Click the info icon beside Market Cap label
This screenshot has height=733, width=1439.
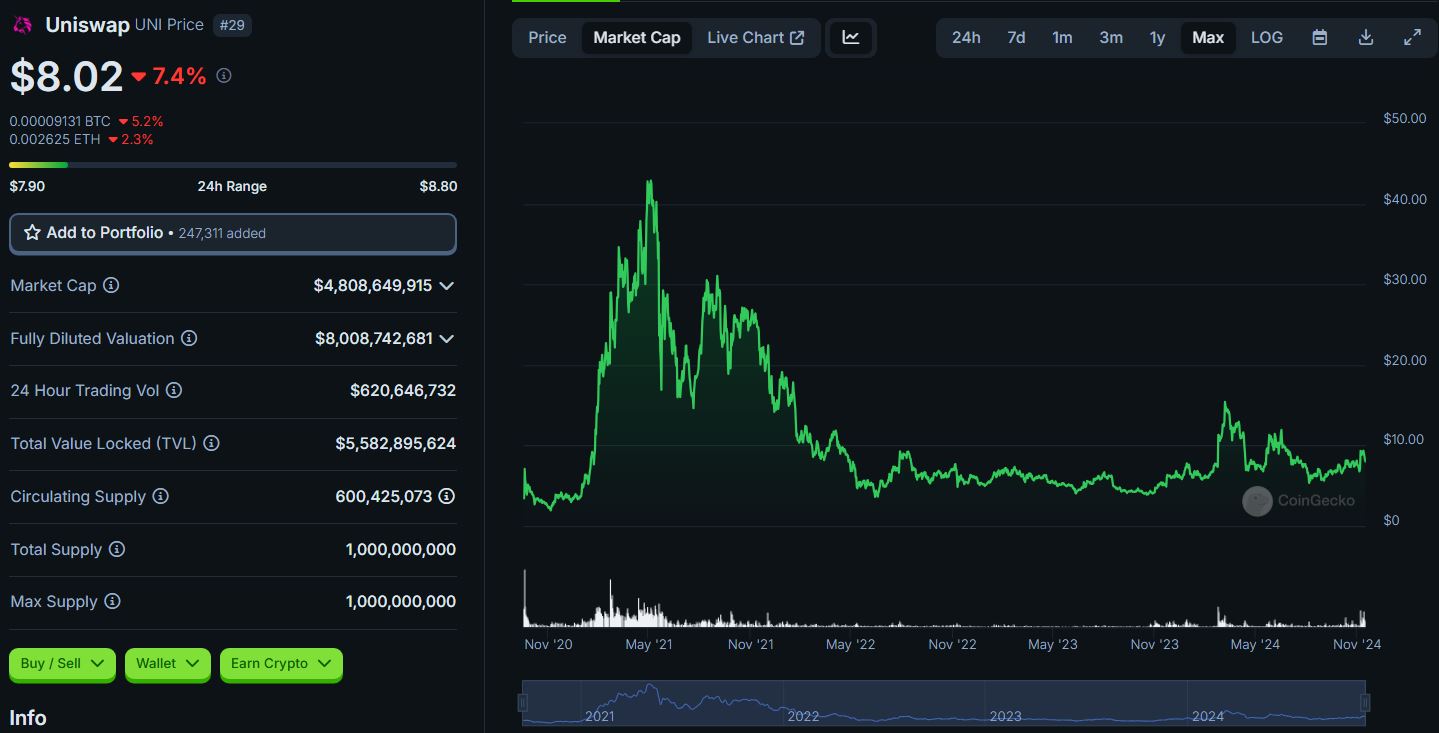(x=111, y=285)
